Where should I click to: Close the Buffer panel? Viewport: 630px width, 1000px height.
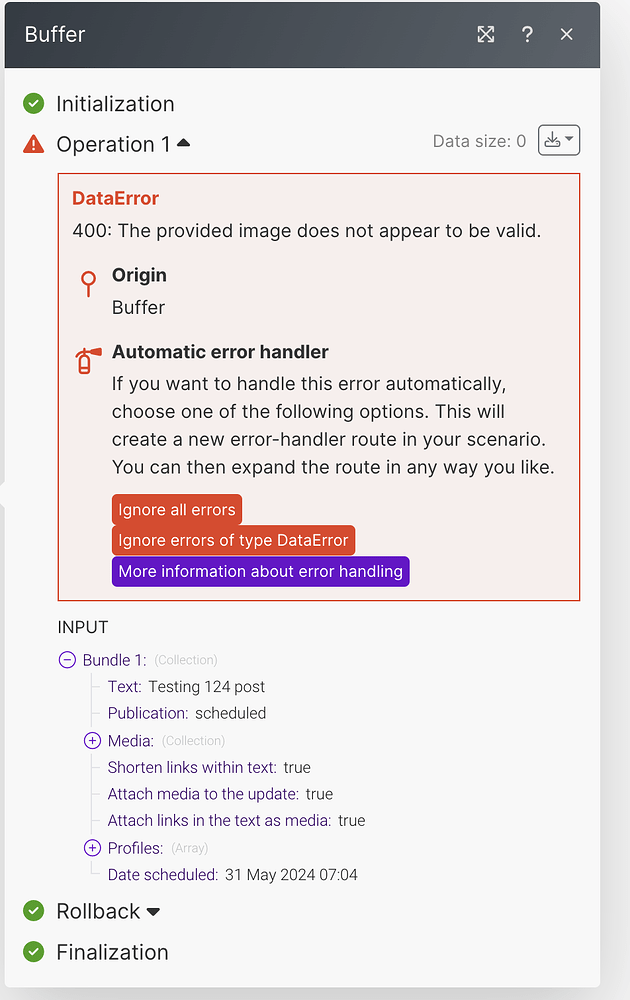pos(567,34)
